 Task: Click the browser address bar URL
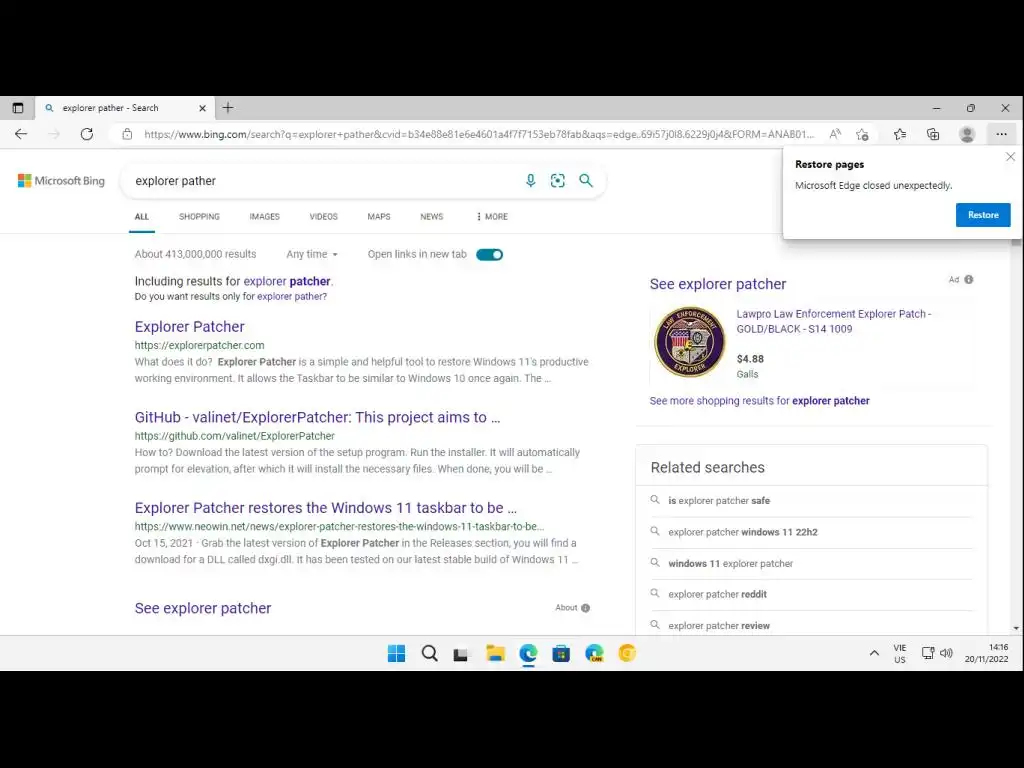479,134
